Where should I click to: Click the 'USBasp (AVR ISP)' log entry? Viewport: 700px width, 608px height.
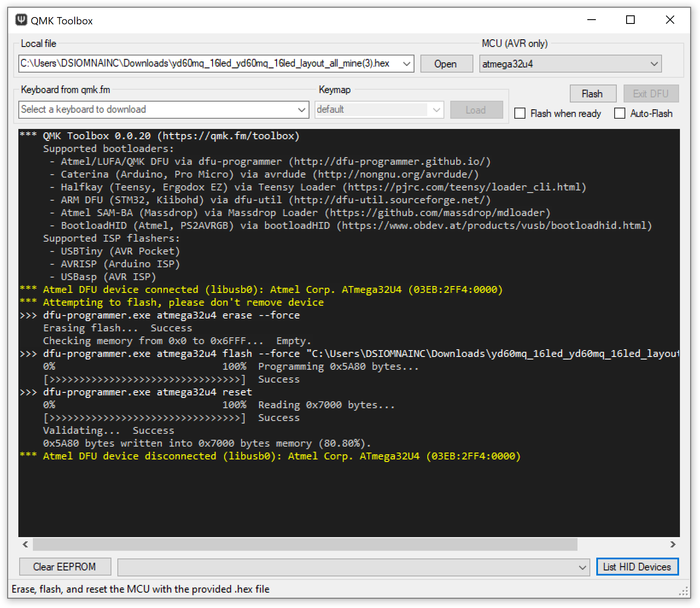pyautogui.click(x=103, y=277)
